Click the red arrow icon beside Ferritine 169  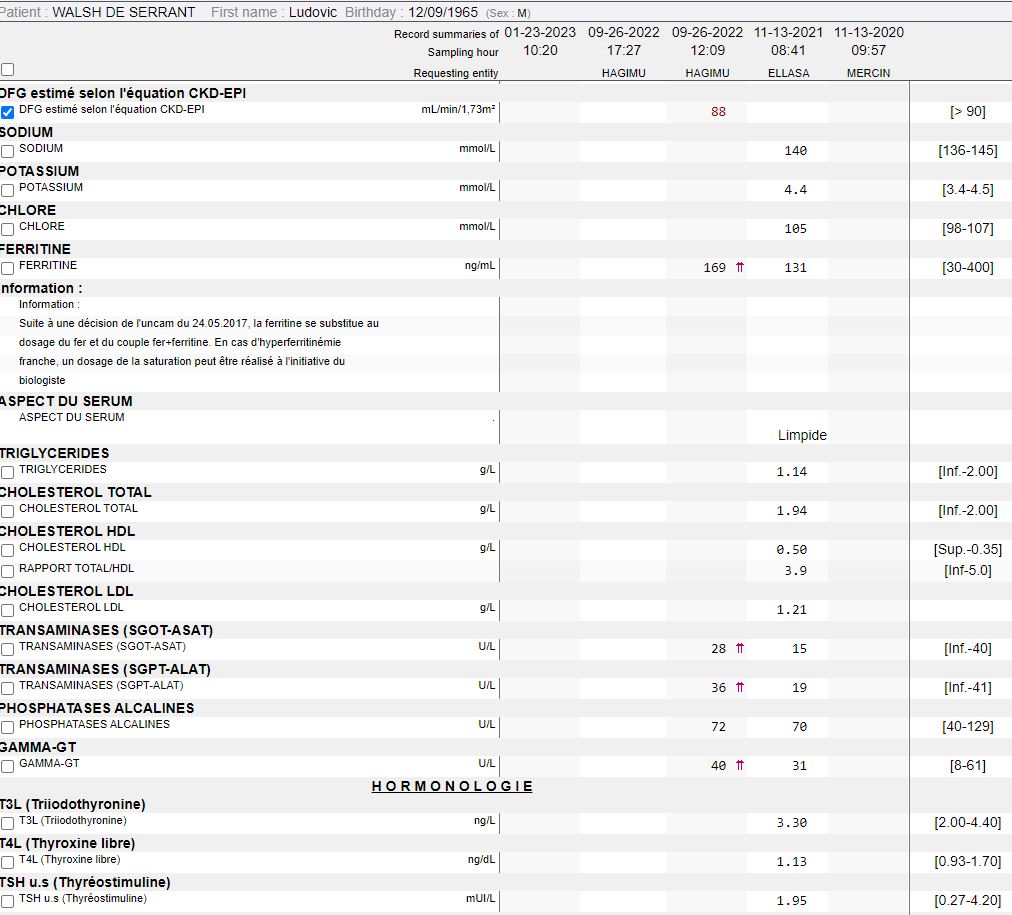(x=740, y=267)
